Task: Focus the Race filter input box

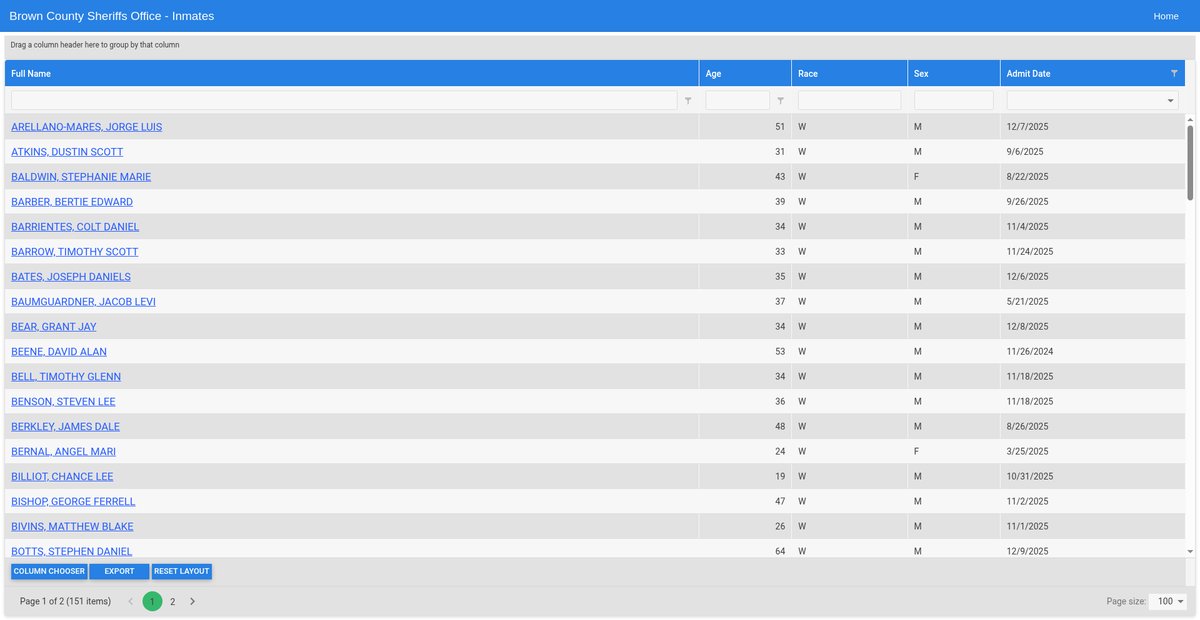Action: click(849, 101)
